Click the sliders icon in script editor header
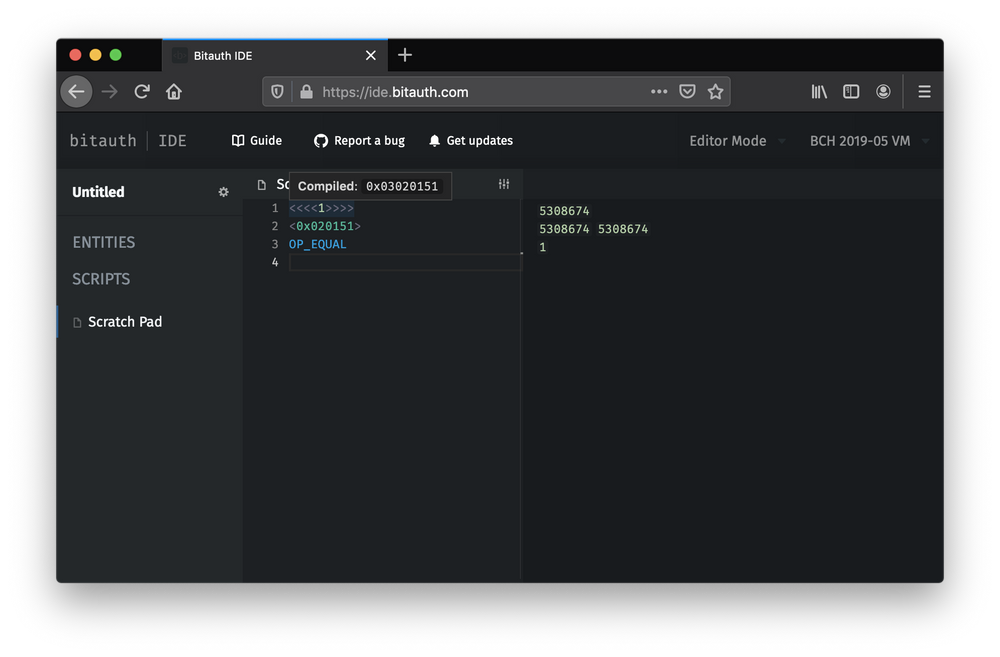The width and height of the screenshot is (1000, 657). pos(503,184)
